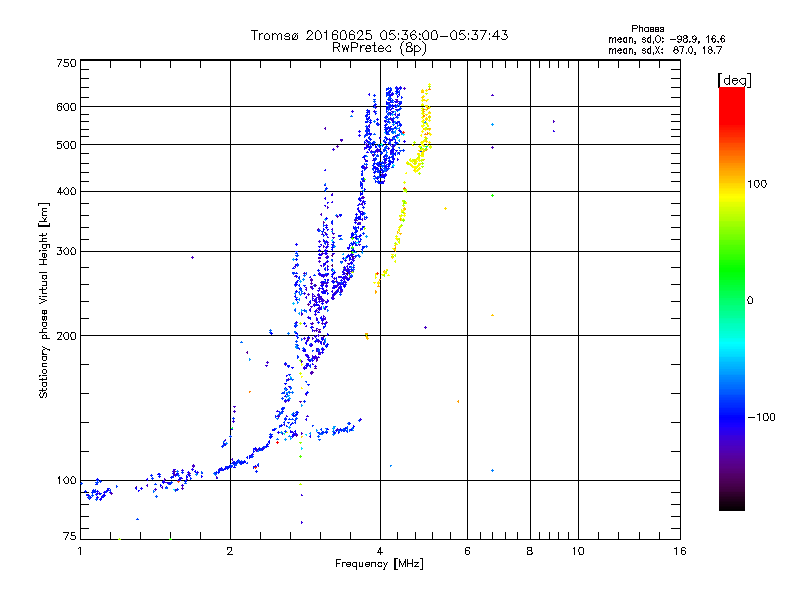Screen dimensions: 800x600
Task: Click the x-axis '10' tick label
Action: coord(578,551)
